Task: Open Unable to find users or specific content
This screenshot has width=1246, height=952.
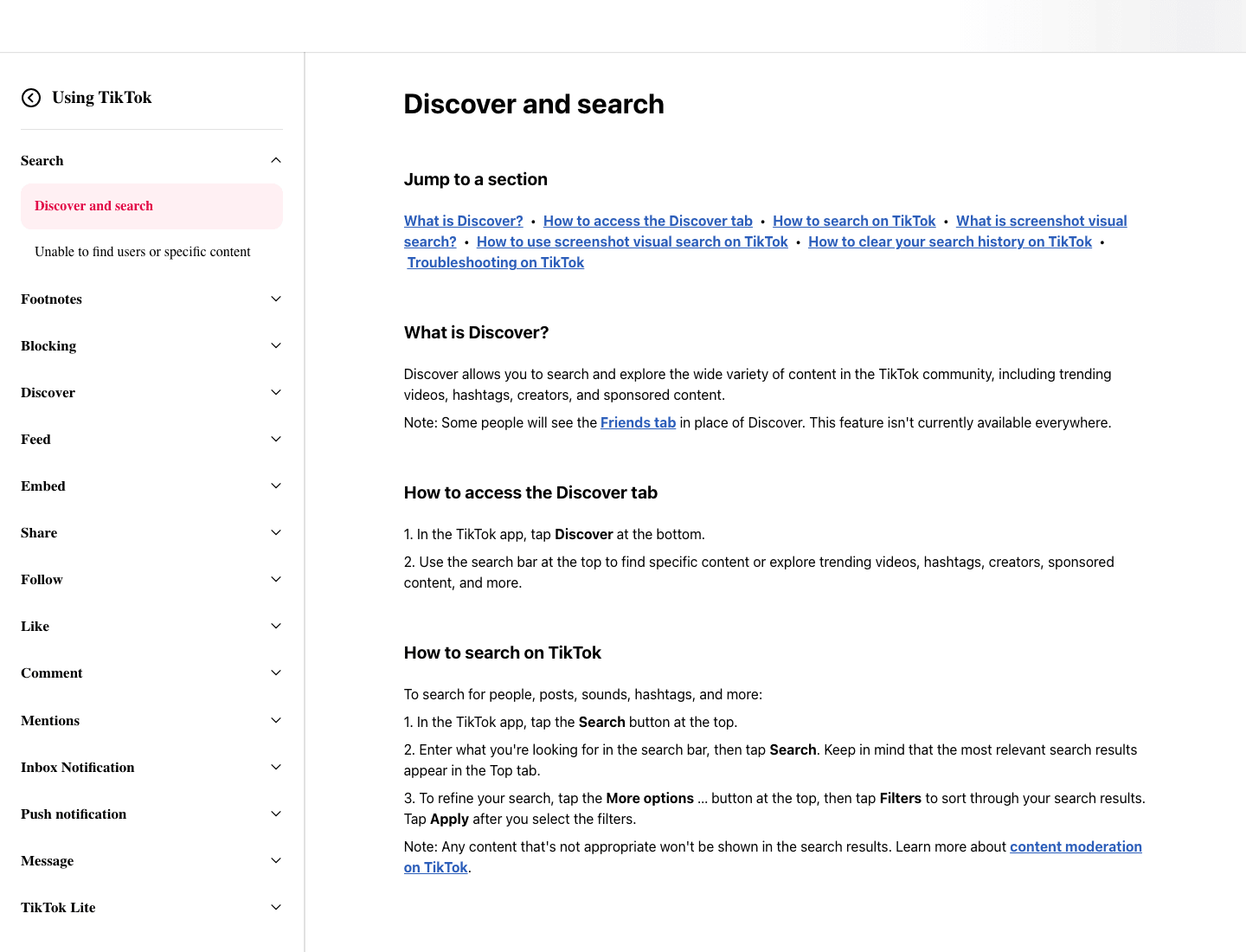Action: coord(143,252)
